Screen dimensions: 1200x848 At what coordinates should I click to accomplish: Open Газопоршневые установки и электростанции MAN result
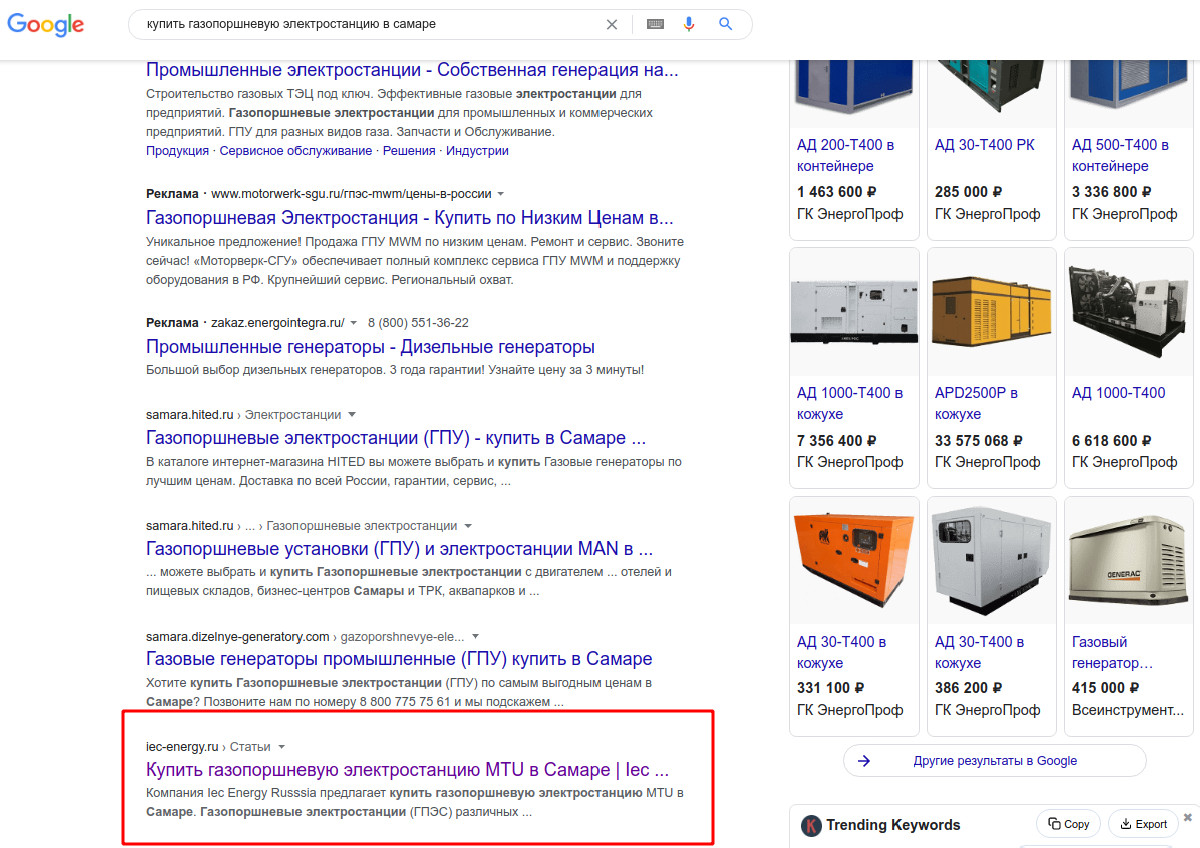pos(399,549)
